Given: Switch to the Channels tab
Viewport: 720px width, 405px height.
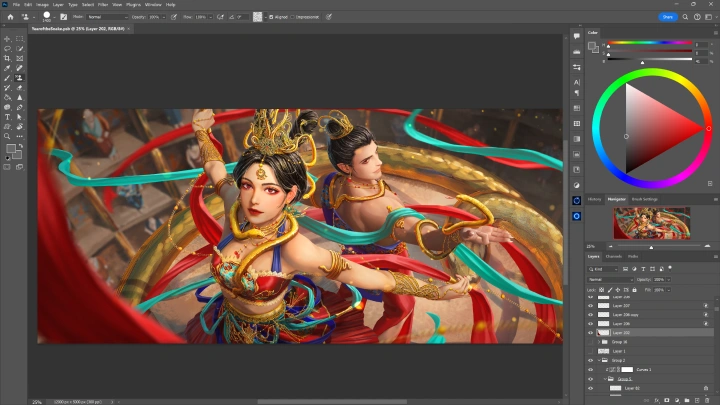Looking at the screenshot, I should [x=613, y=256].
